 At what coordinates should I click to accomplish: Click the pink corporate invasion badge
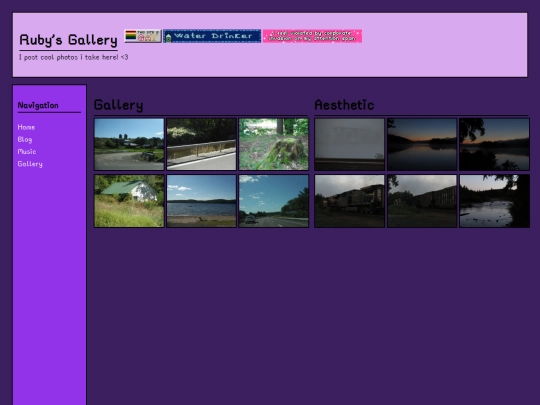pyautogui.click(x=312, y=36)
